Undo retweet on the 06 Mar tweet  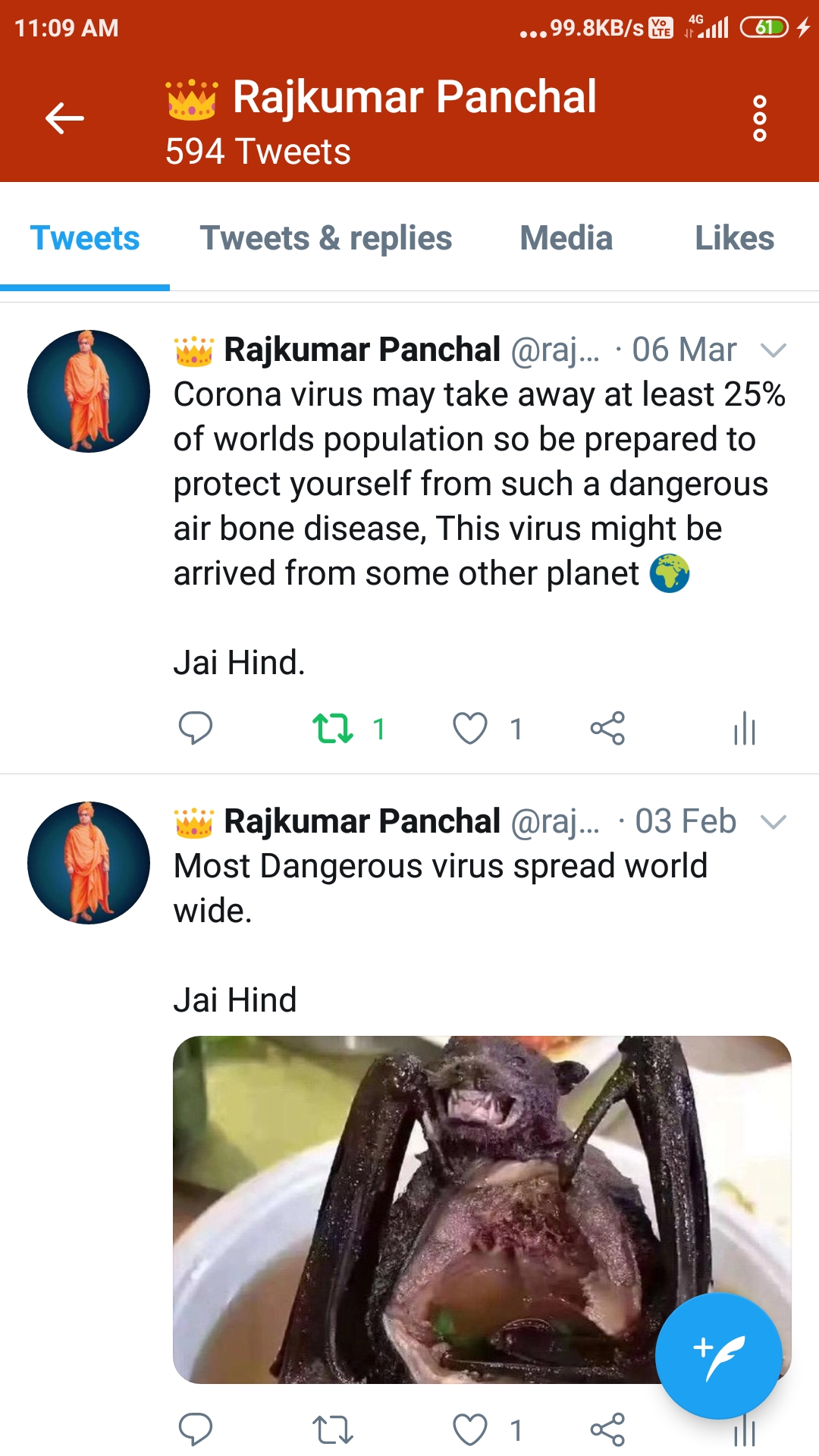tap(333, 729)
